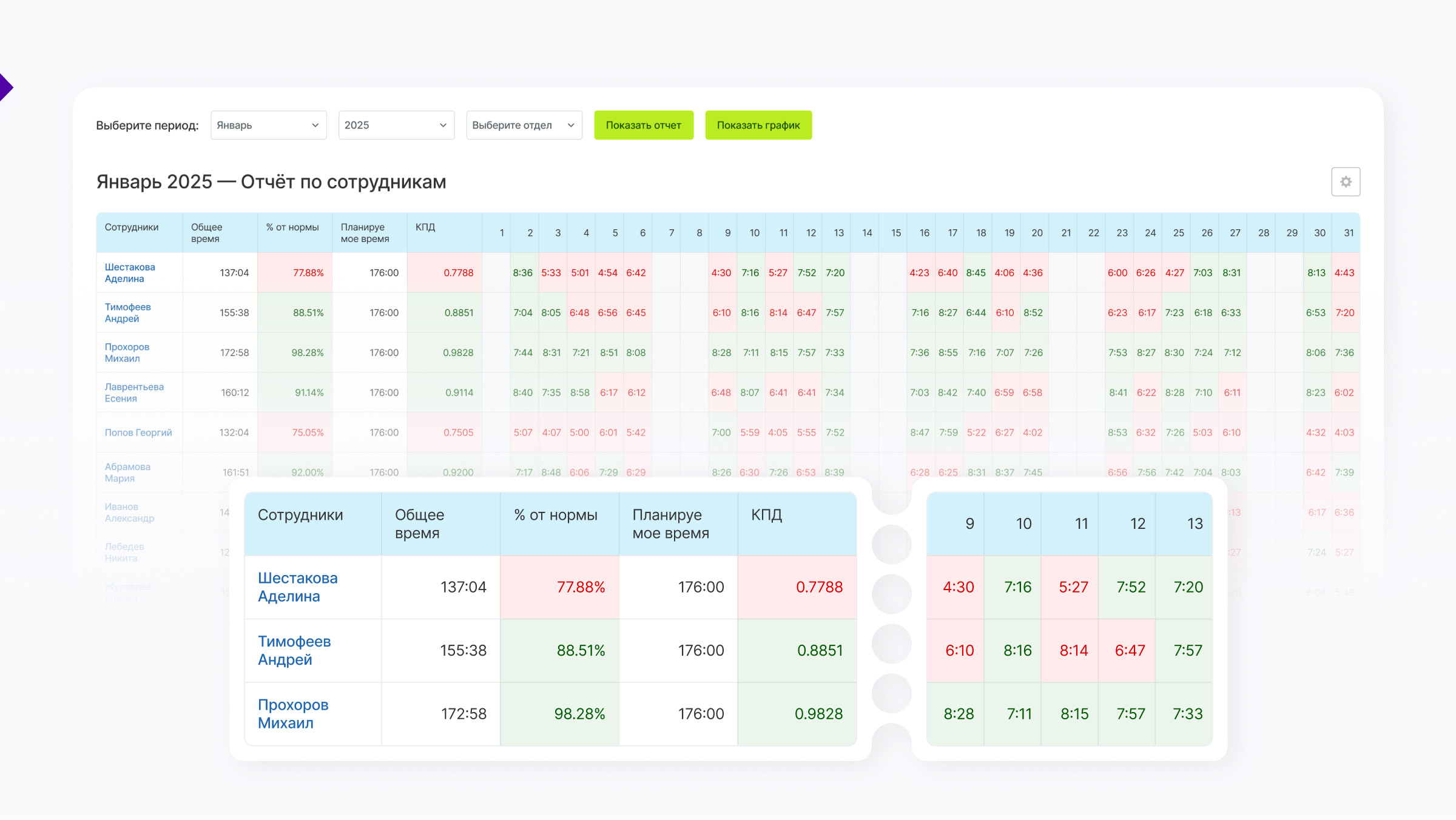1456x820 pixels.
Task: Open the month dropdown showing Январь
Action: point(268,125)
